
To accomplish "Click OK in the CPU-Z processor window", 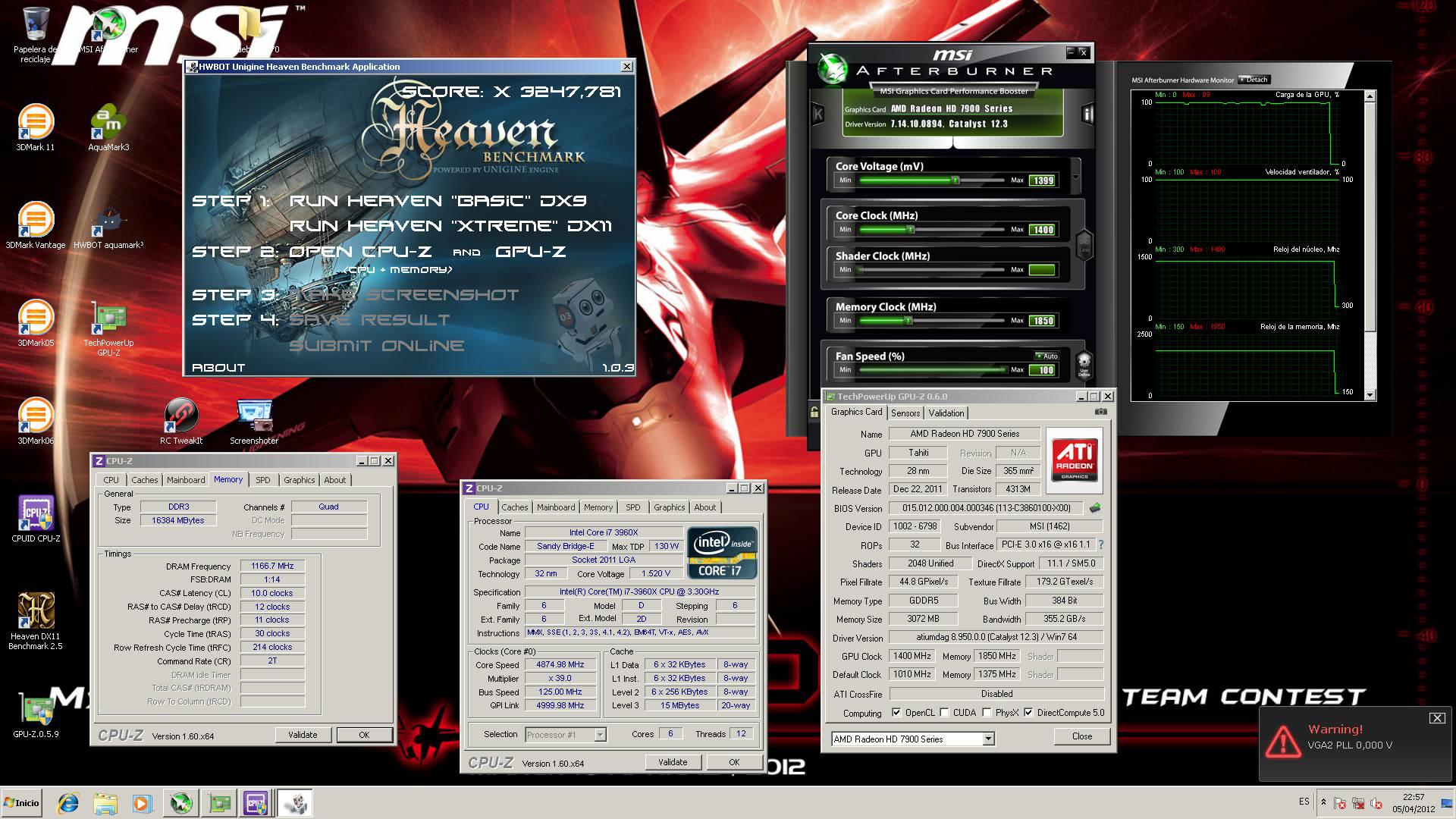I will coord(734,762).
